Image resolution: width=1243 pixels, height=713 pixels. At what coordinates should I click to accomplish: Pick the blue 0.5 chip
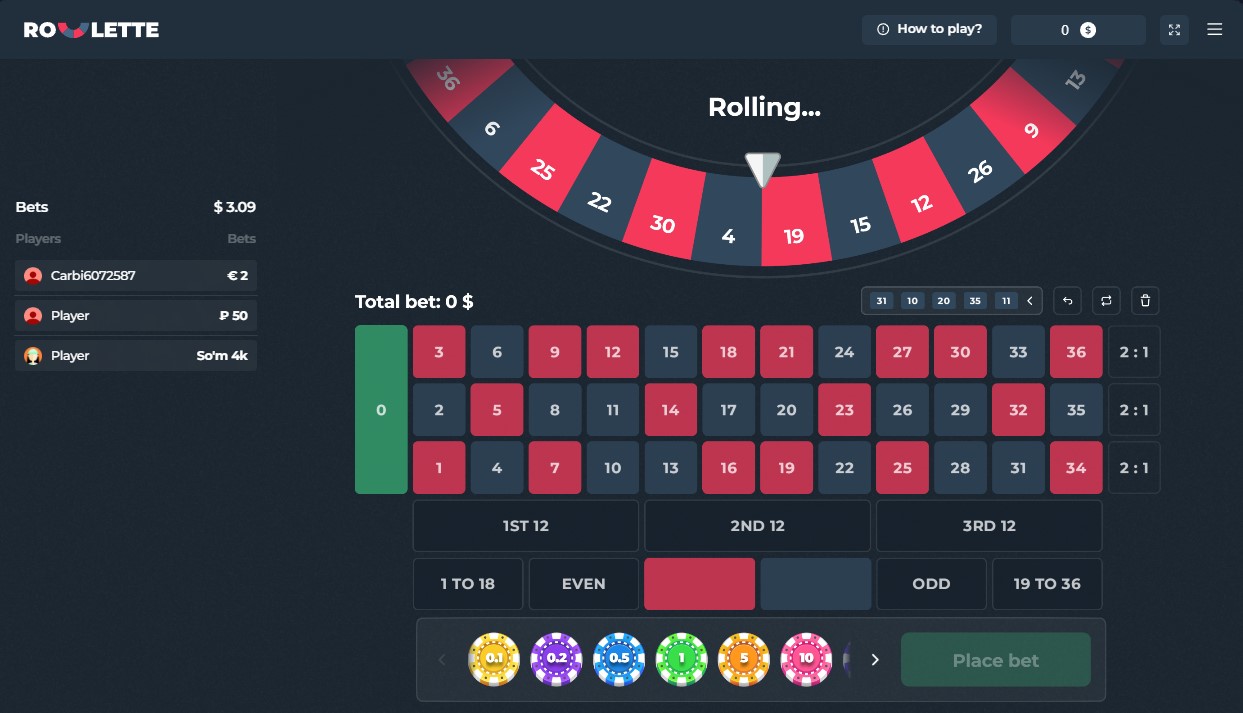point(619,660)
